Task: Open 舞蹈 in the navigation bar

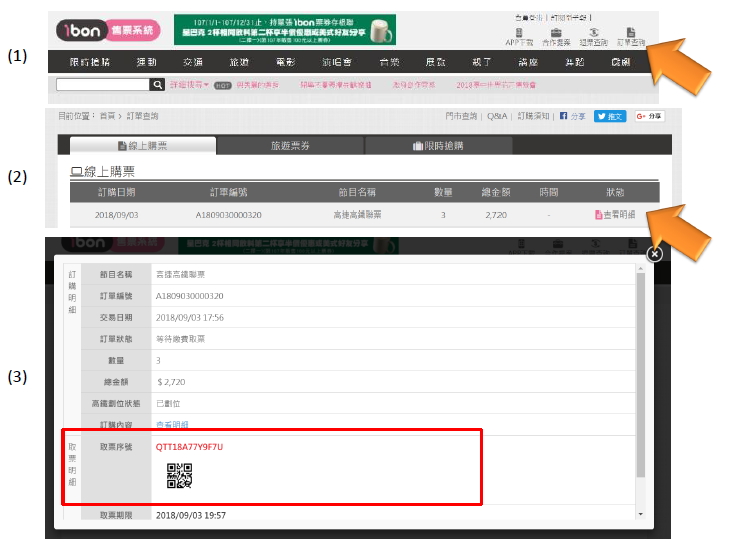Action: pos(575,62)
